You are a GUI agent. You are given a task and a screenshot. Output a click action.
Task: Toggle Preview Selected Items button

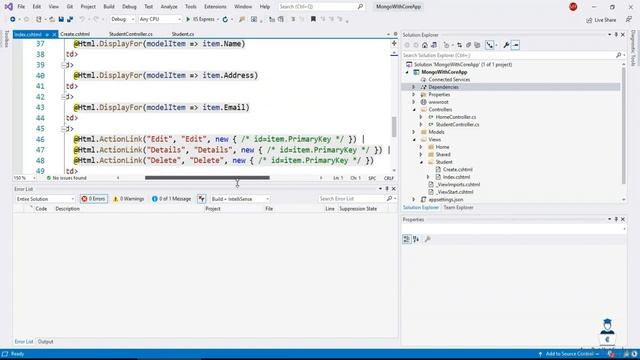point(516,45)
